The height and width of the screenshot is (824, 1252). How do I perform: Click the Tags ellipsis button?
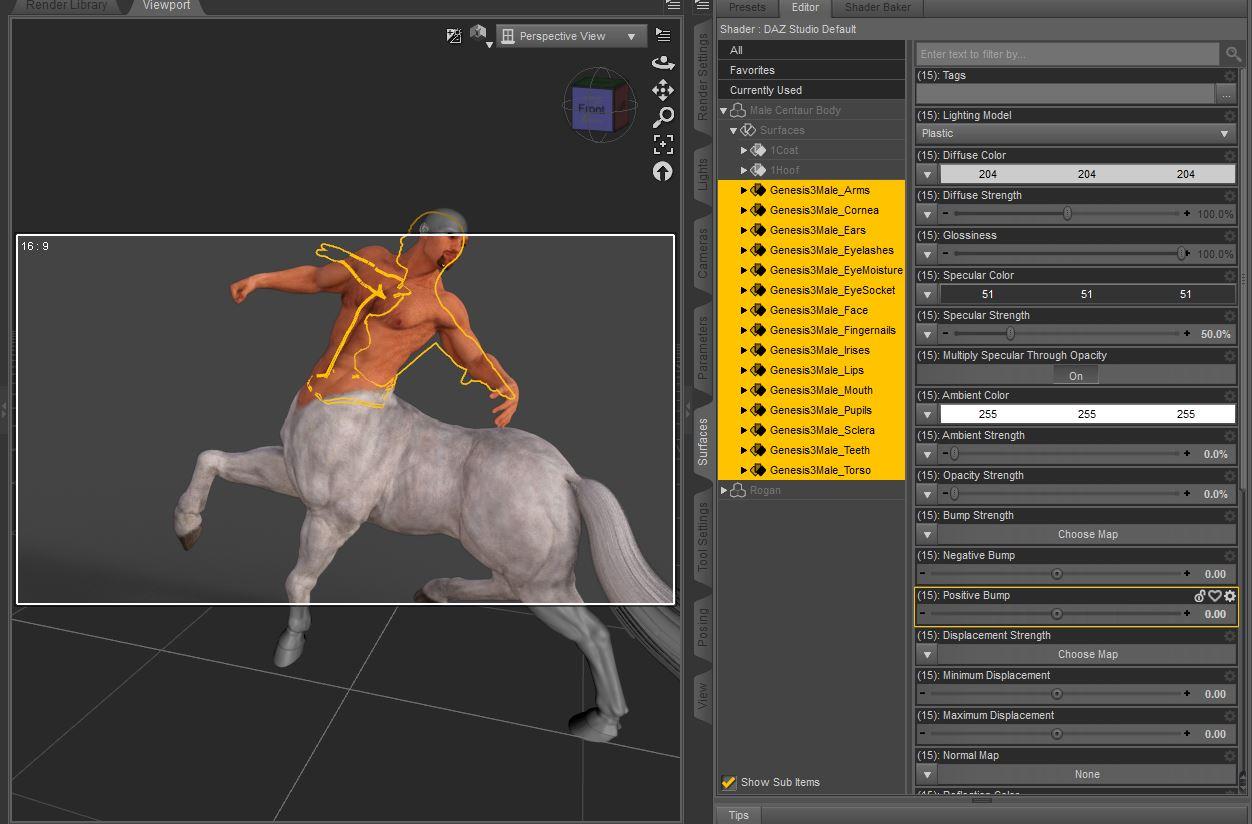coord(1226,94)
